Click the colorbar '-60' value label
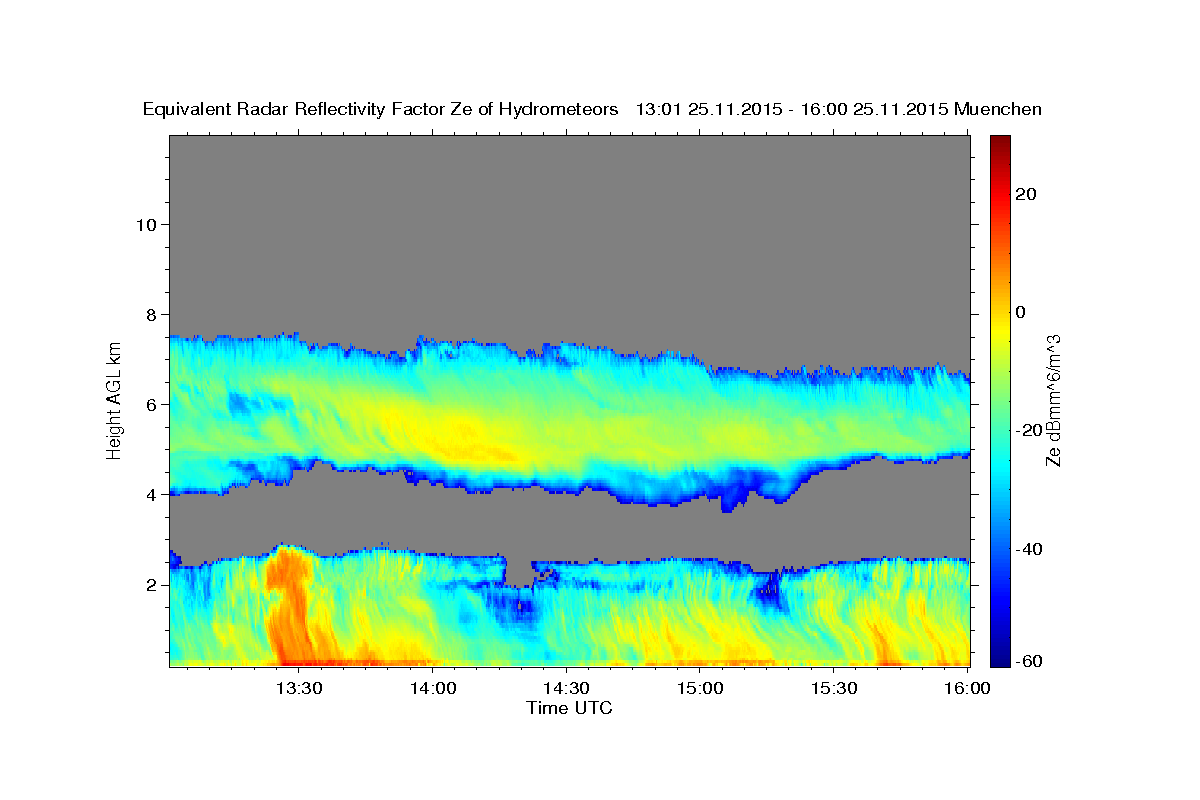Screen dimensions: 1200x800 1029,661
